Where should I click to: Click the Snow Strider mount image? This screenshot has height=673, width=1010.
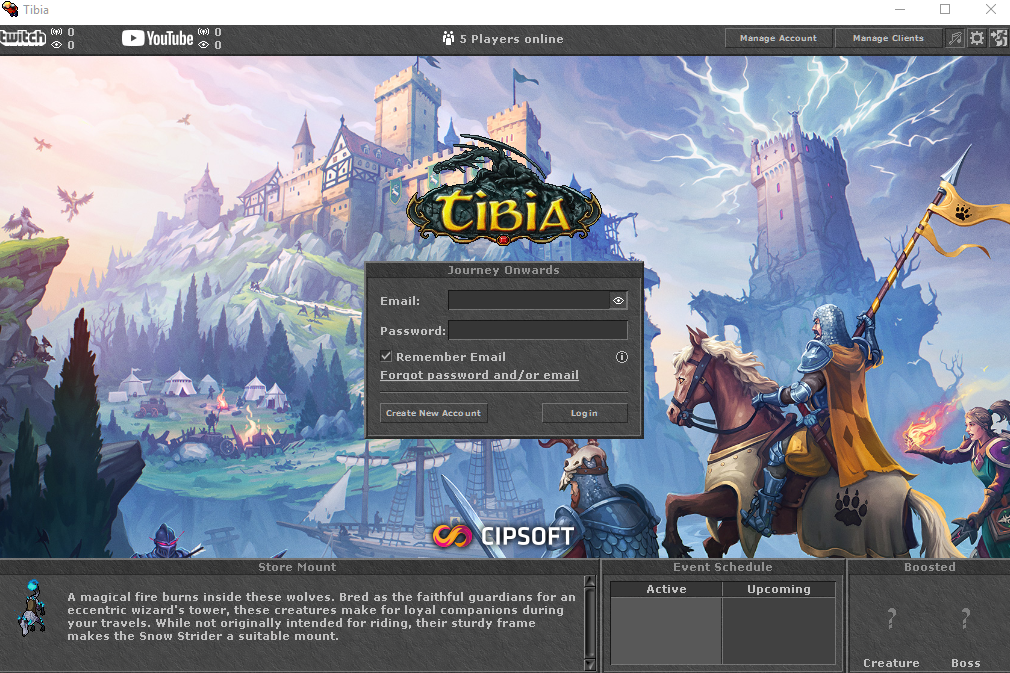click(32, 608)
